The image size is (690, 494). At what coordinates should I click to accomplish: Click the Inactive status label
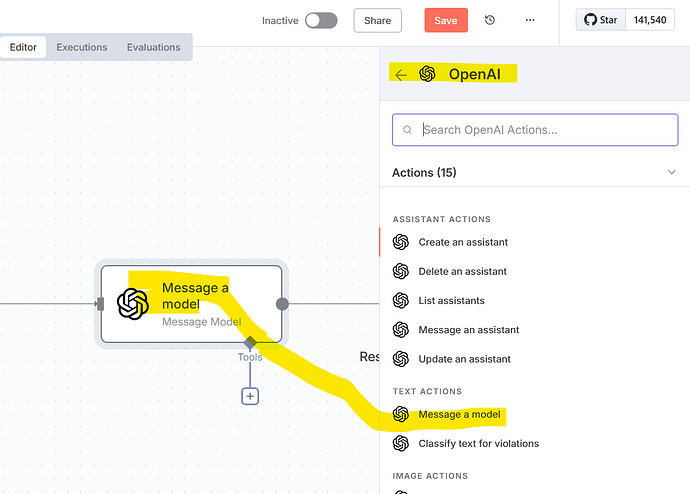coord(280,21)
